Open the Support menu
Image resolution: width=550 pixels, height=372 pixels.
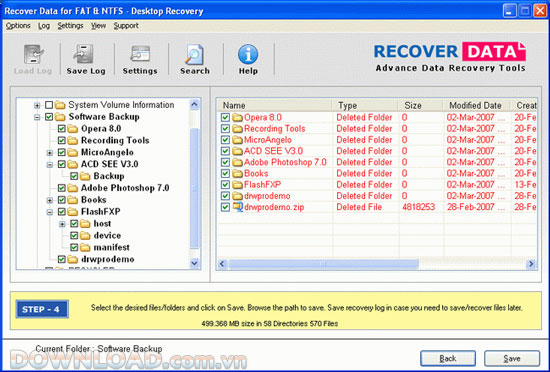point(126,26)
